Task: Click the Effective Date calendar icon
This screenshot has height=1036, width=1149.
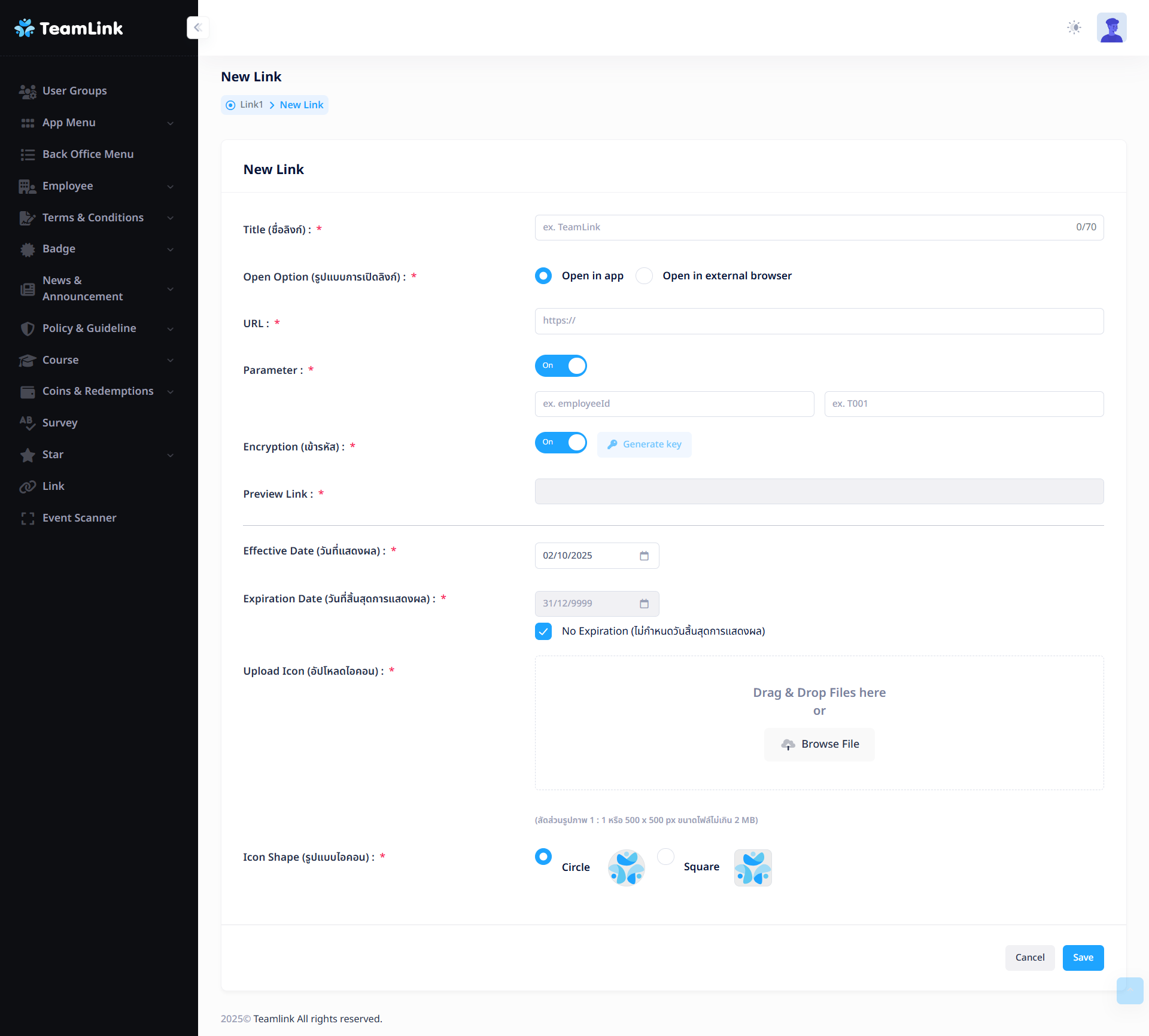Action: (644, 556)
